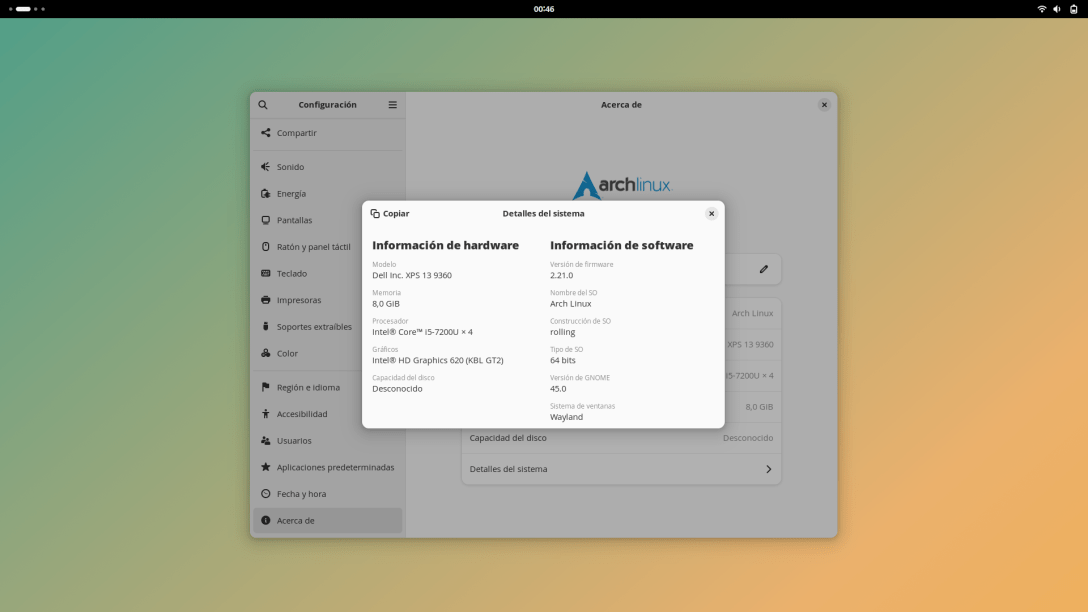Open the clock showing 00:46 in top bar
Image resolution: width=1088 pixels, height=612 pixels.
pos(544,9)
